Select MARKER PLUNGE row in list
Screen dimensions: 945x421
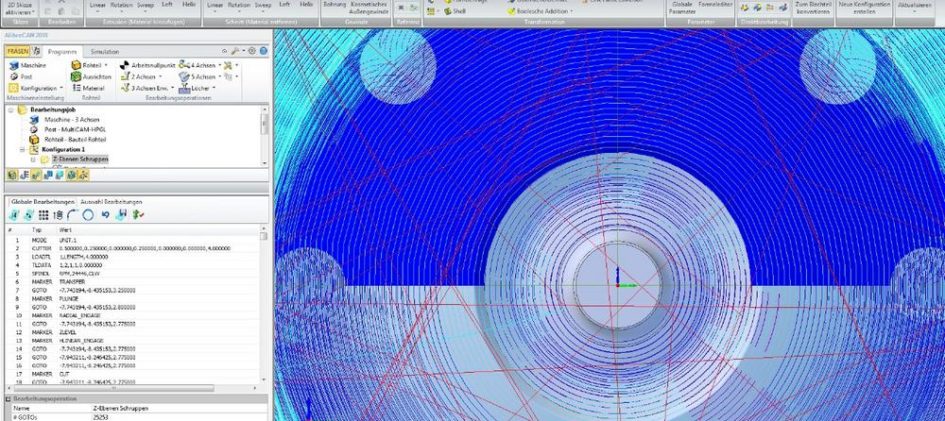tap(133, 299)
